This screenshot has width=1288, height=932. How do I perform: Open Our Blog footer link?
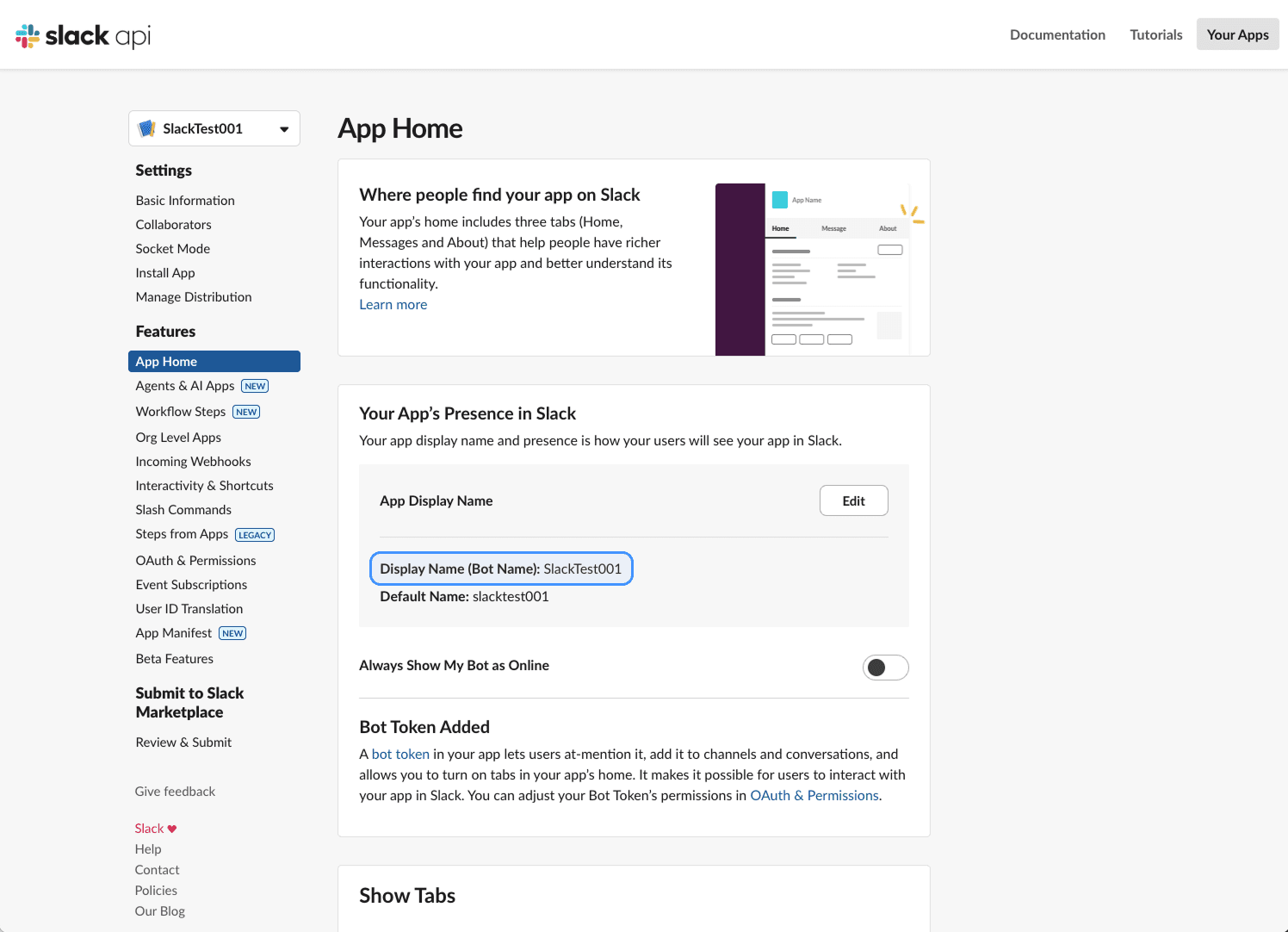click(160, 911)
